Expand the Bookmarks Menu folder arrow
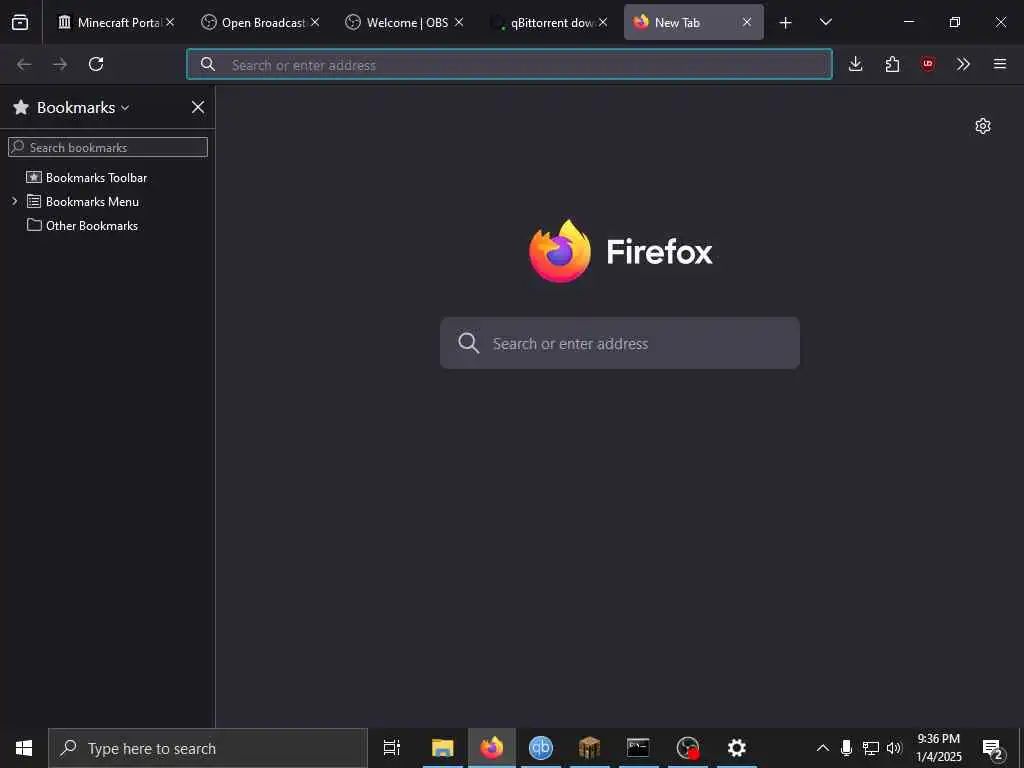This screenshot has width=1024, height=768. point(14,201)
